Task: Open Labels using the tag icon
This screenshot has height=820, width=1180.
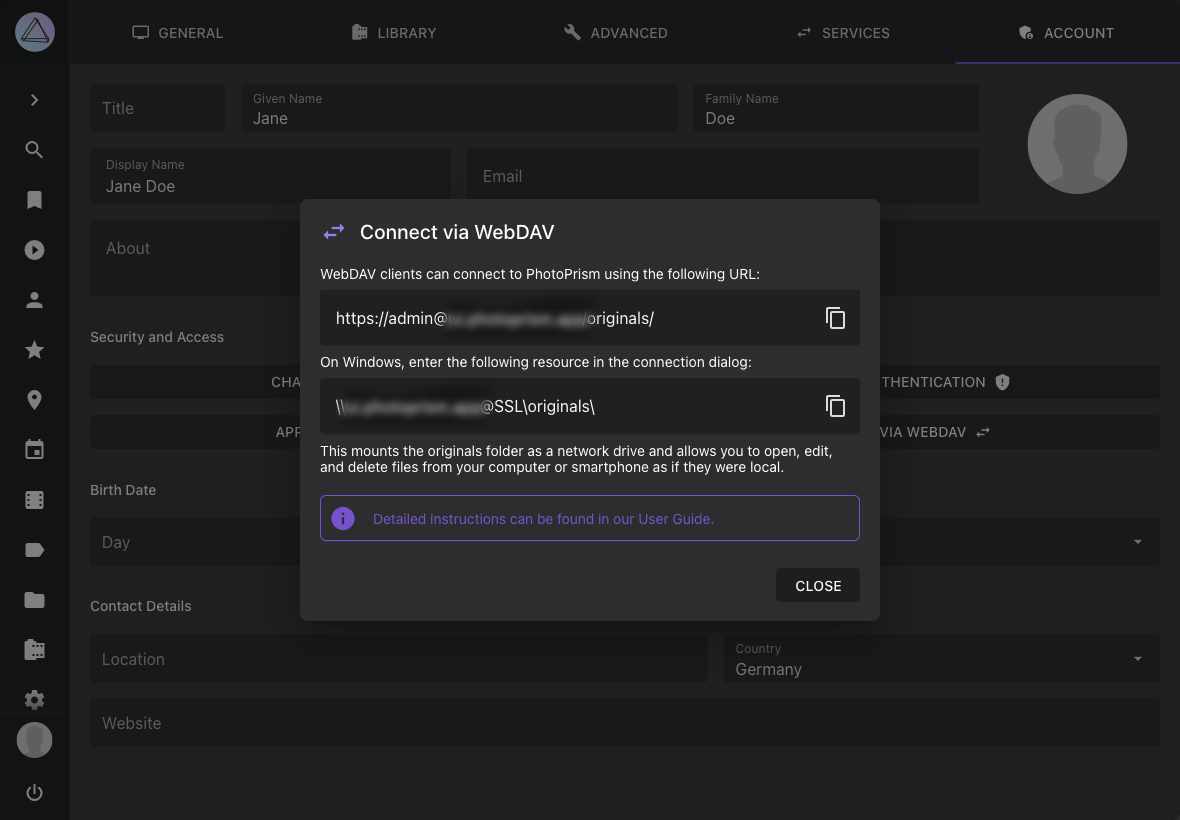Action: [34, 549]
